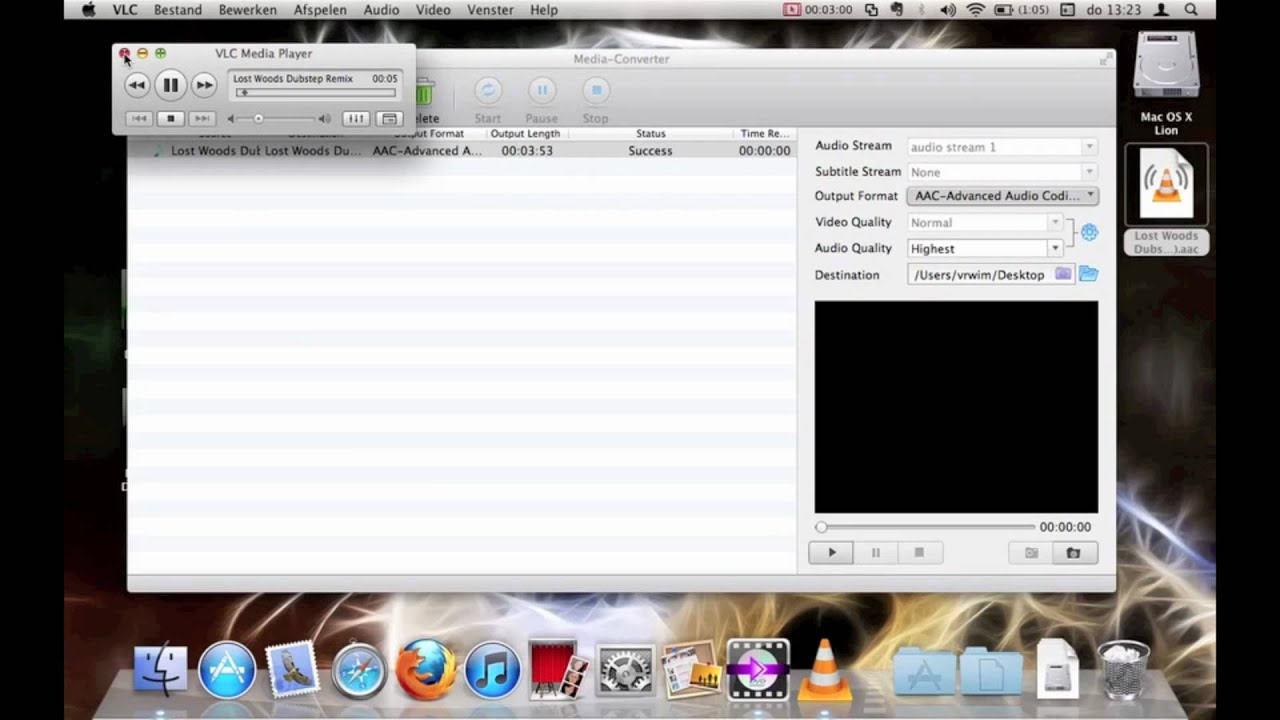
Task: Open the Venster menu
Action: pyautogui.click(x=490, y=10)
